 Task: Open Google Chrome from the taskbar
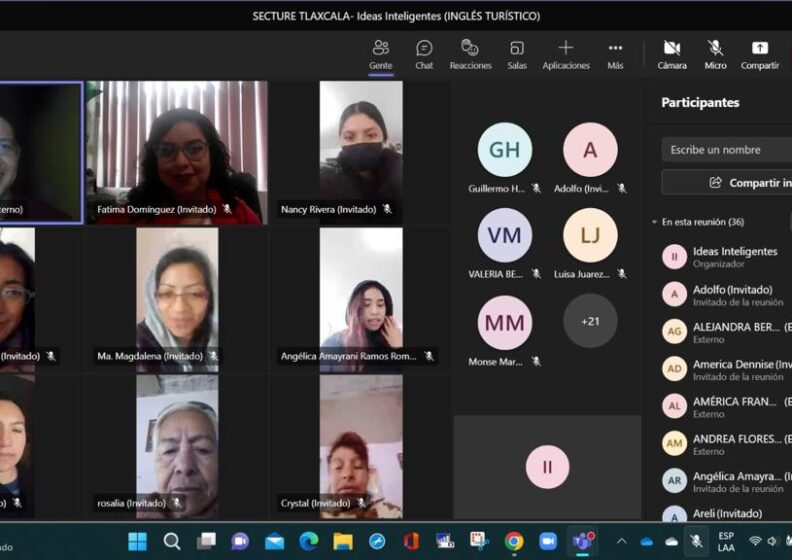[x=514, y=541]
